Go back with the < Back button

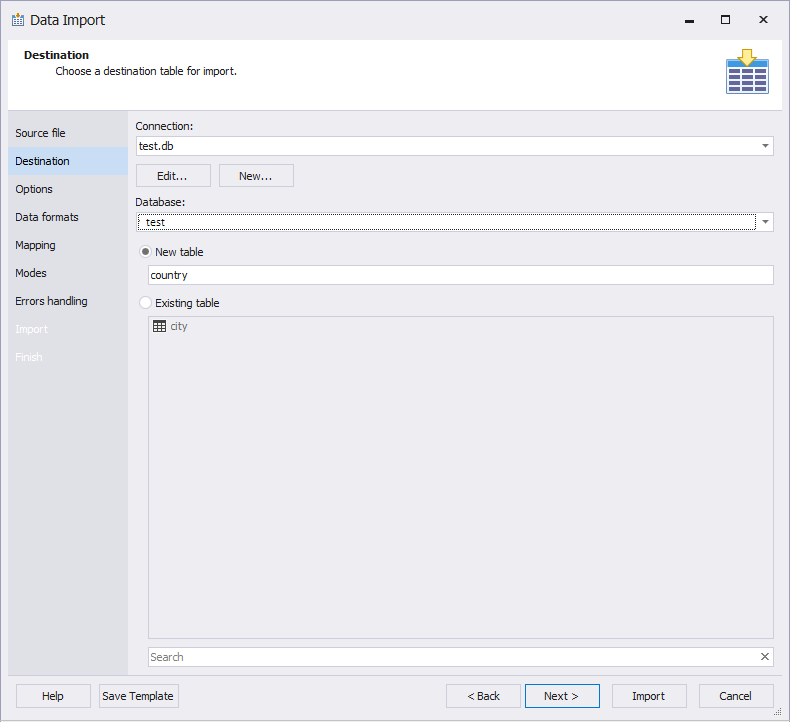point(483,696)
